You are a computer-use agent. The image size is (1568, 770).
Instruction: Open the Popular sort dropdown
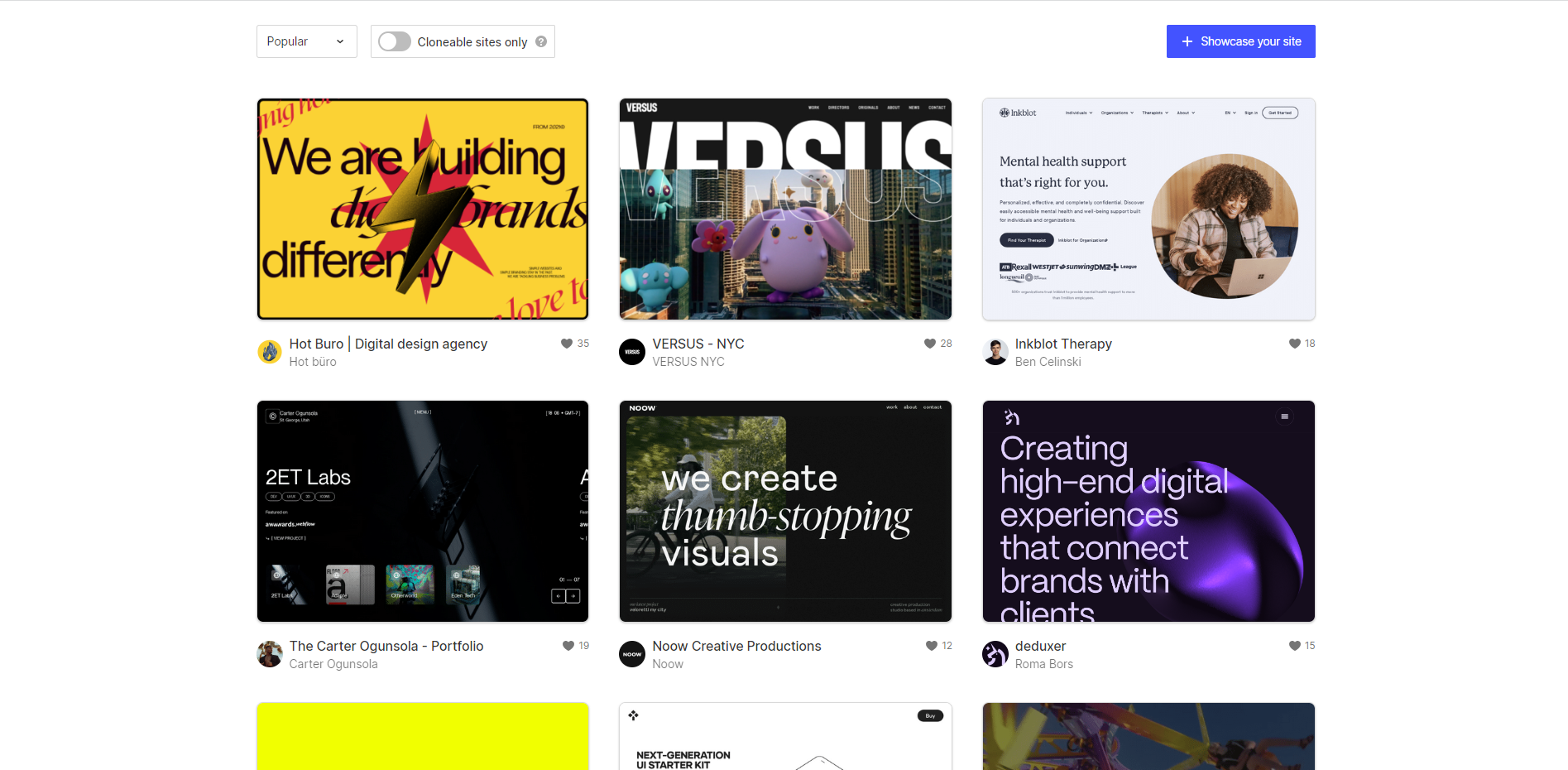click(306, 41)
